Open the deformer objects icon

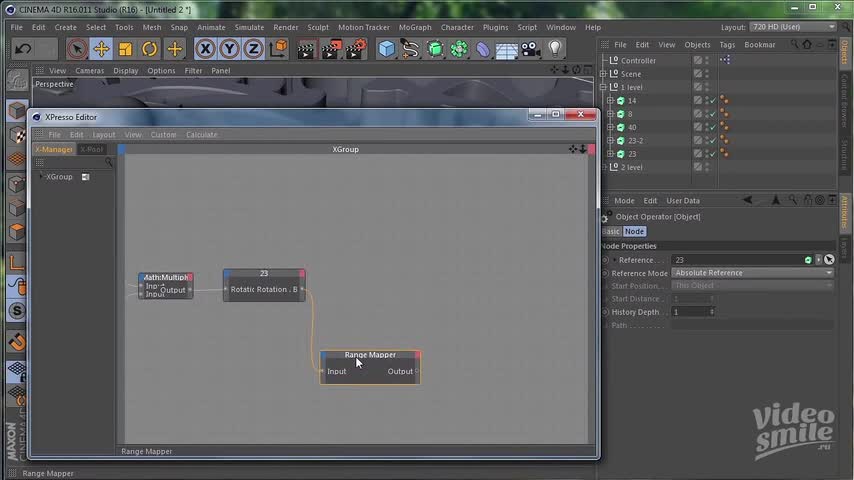[x=483, y=49]
